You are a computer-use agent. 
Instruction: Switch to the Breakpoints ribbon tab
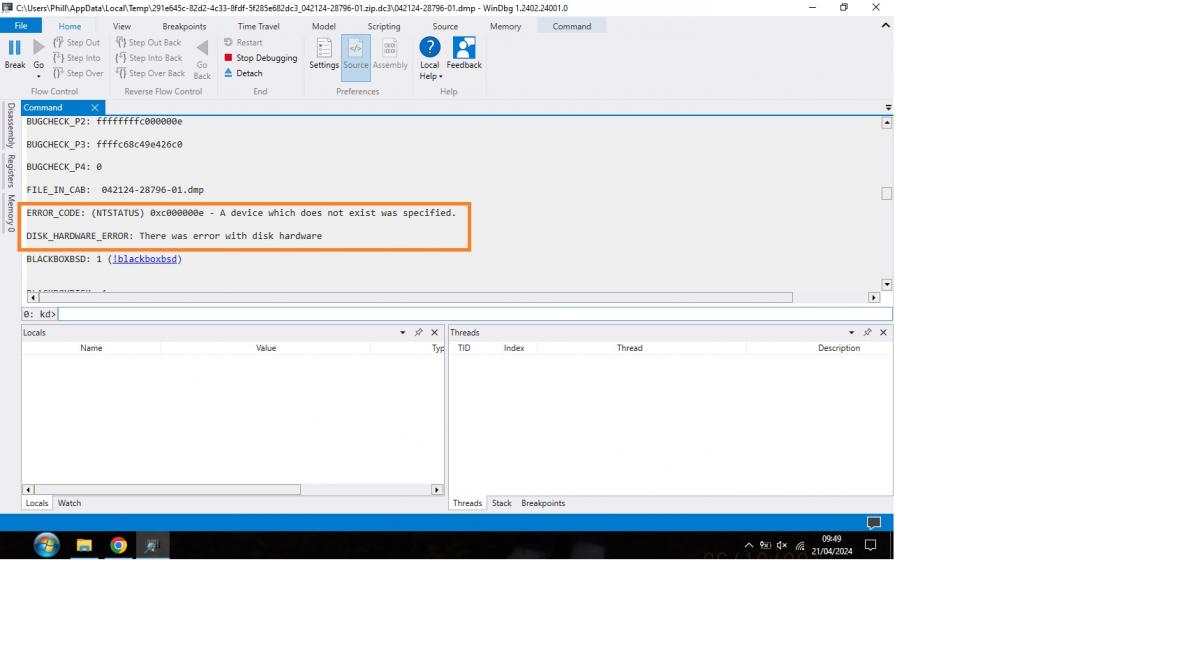(x=184, y=26)
